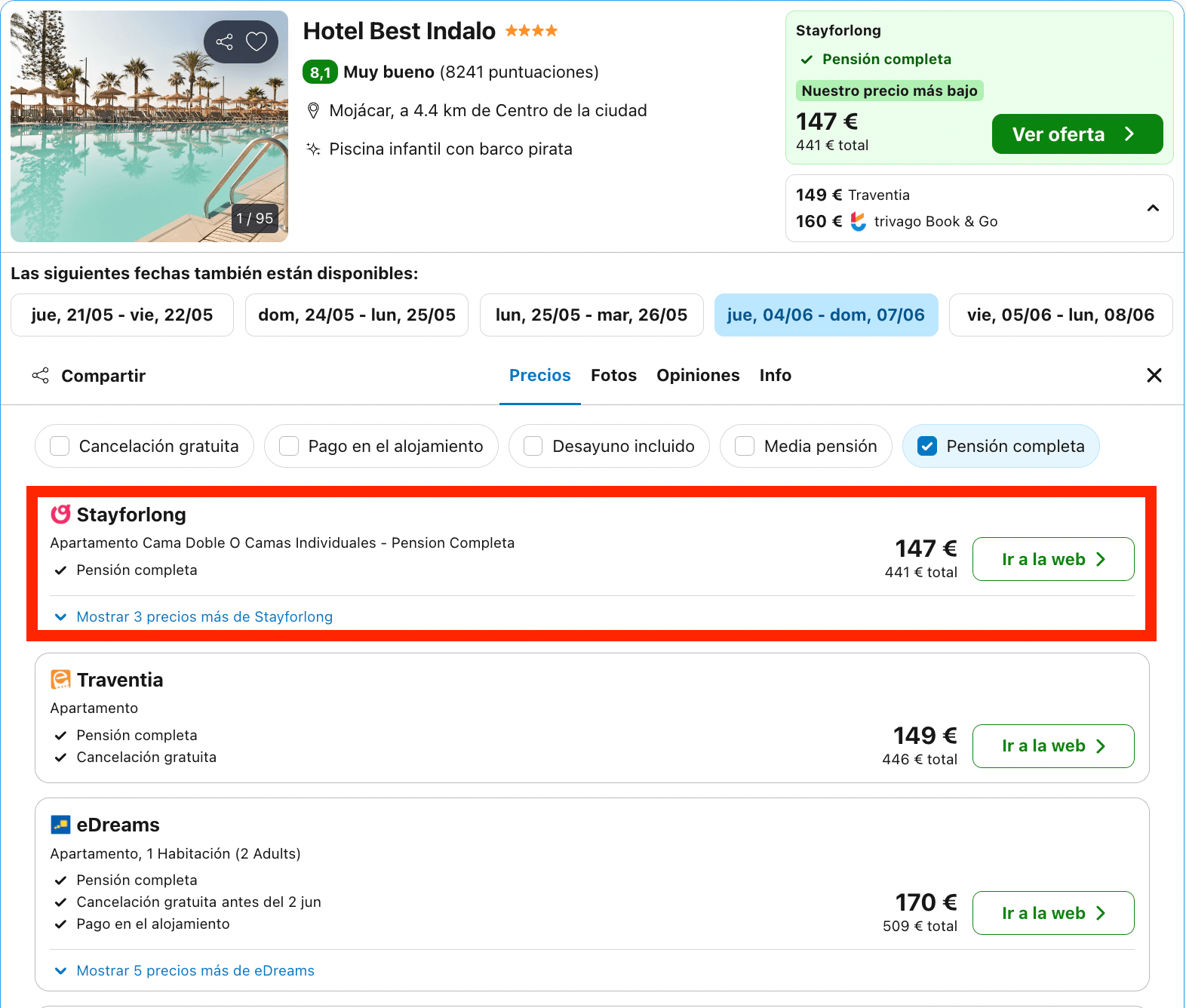Screen dimensions: 1186x1008
Task: Click the trivago Book & Go logo
Action: point(859,221)
